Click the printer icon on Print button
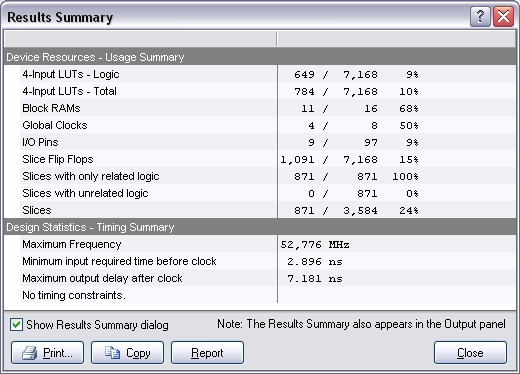 click(x=30, y=353)
